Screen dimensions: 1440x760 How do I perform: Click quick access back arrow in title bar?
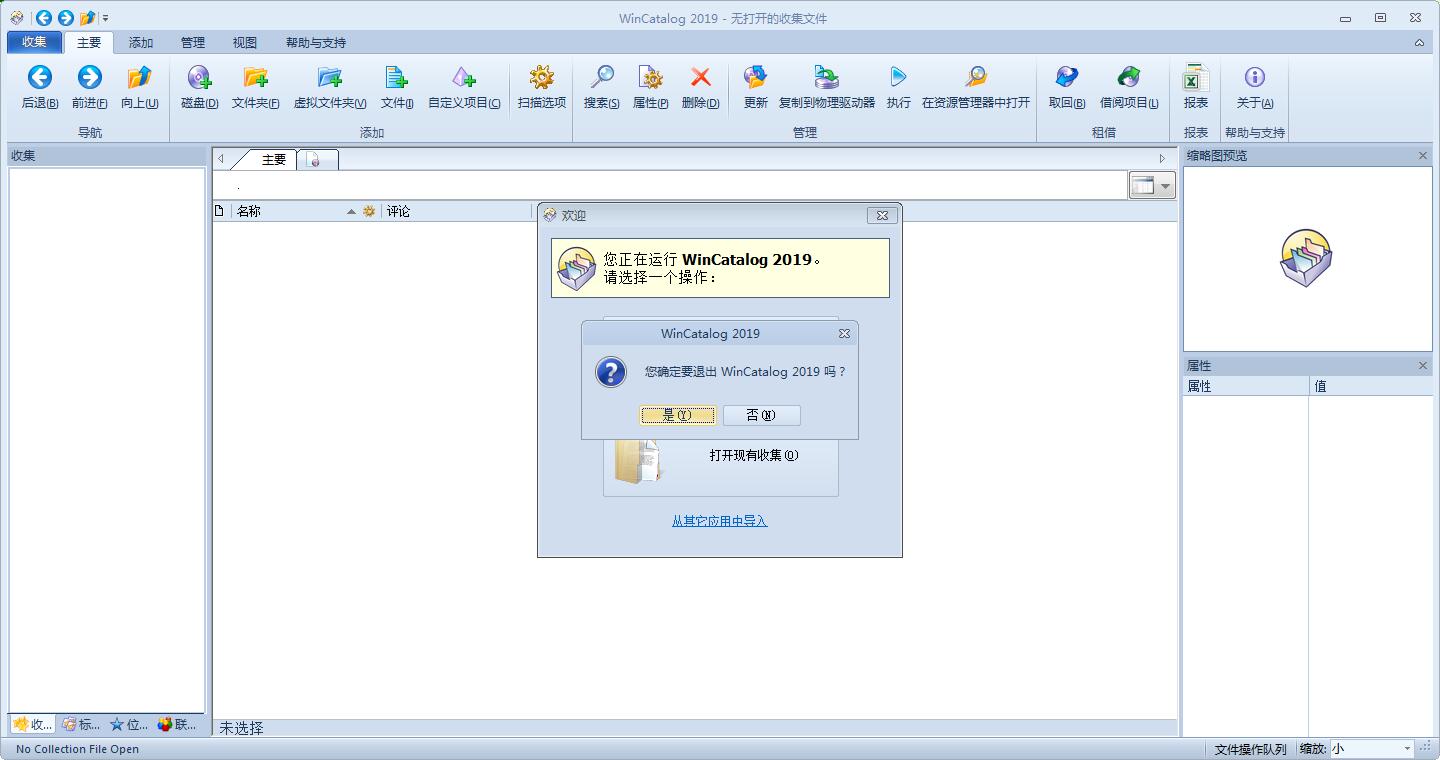(43, 18)
